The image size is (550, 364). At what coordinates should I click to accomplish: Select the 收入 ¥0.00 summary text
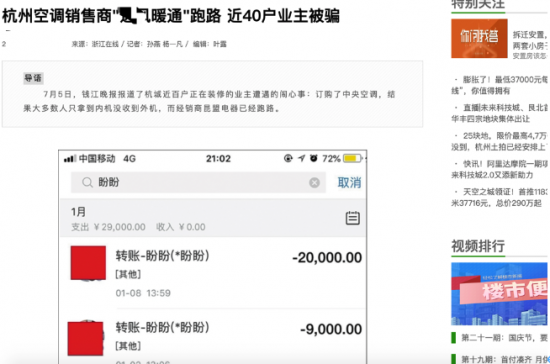click(x=181, y=227)
